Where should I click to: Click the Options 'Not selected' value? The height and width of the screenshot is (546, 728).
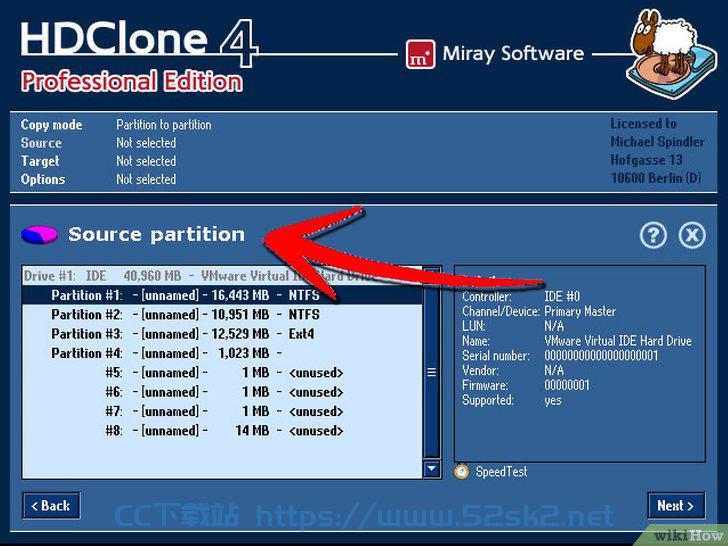click(146, 179)
